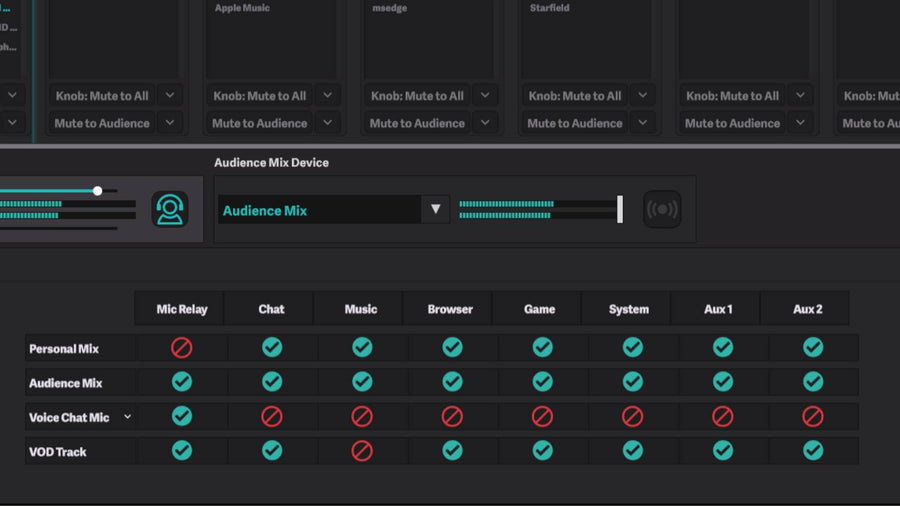The height and width of the screenshot is (506, 900).
Task: Toggle System in Personal Mix row
Action: pos(633,348)
